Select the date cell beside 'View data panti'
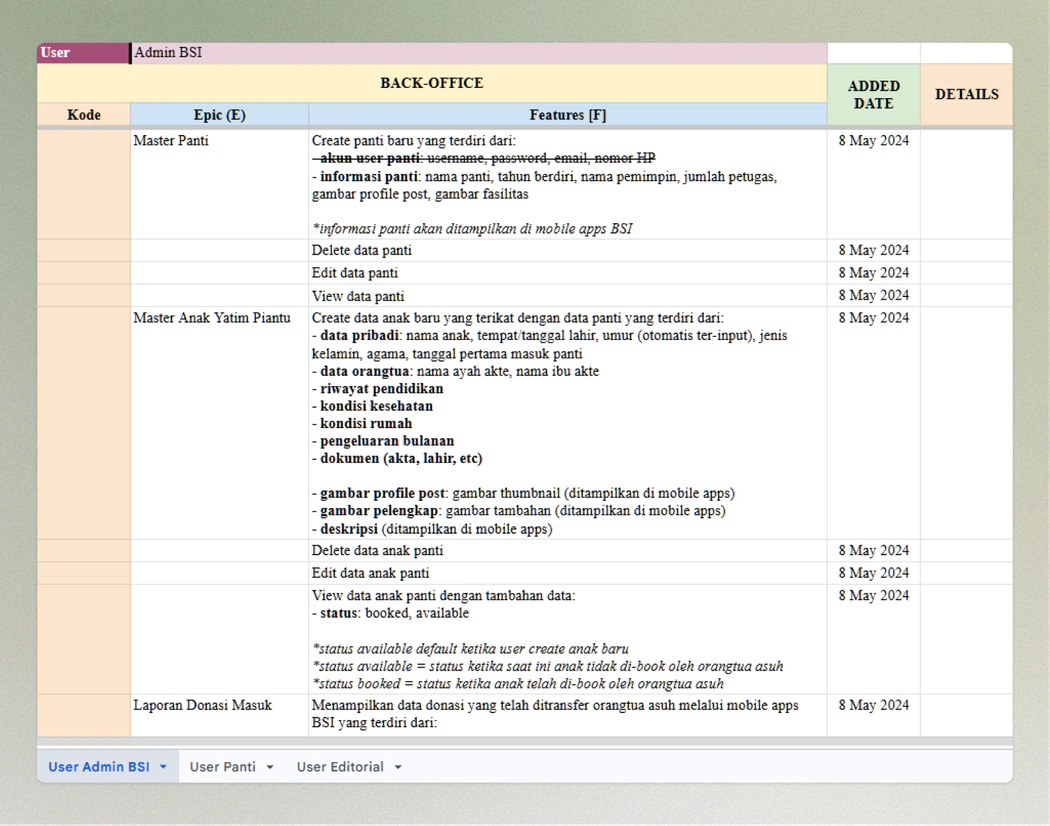The image size is (1050, 826). click(874, 296)
